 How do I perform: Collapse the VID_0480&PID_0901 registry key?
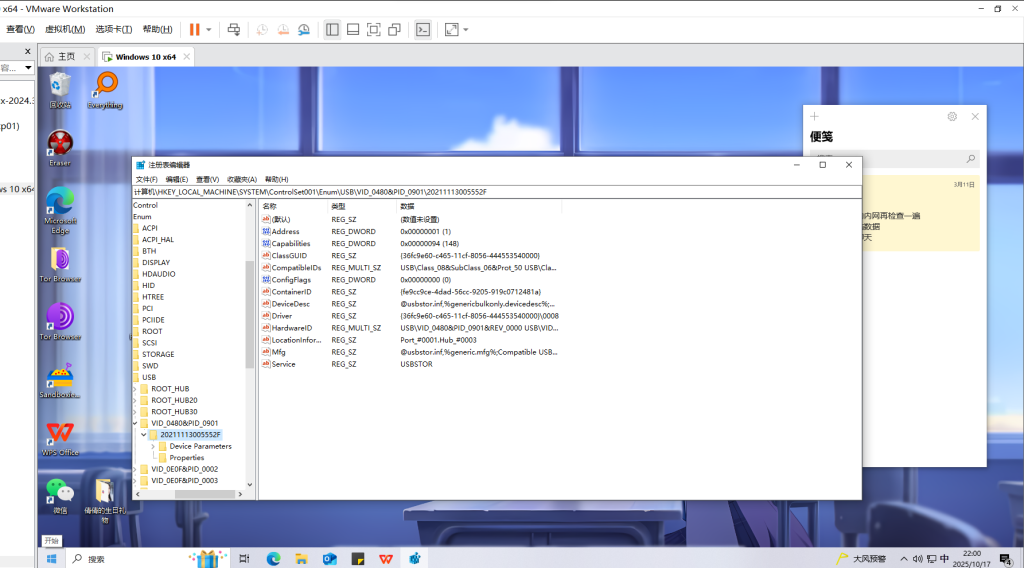135,423
